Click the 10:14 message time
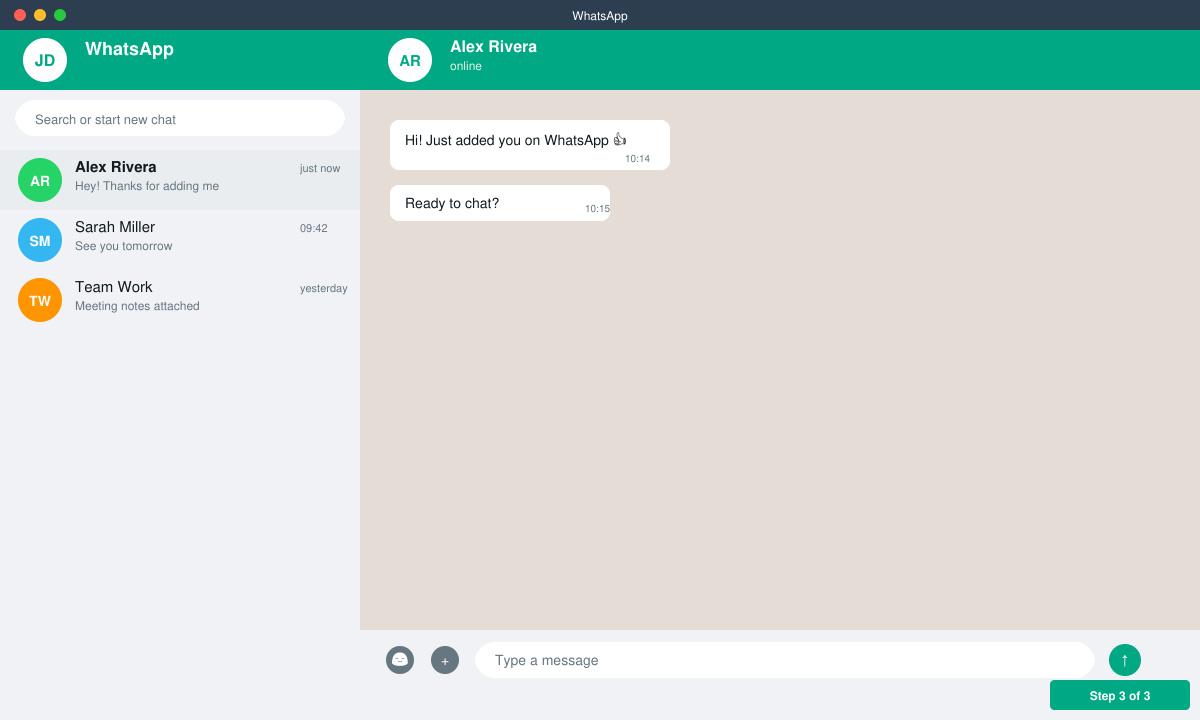The image size is (1200, 720). 637,158
